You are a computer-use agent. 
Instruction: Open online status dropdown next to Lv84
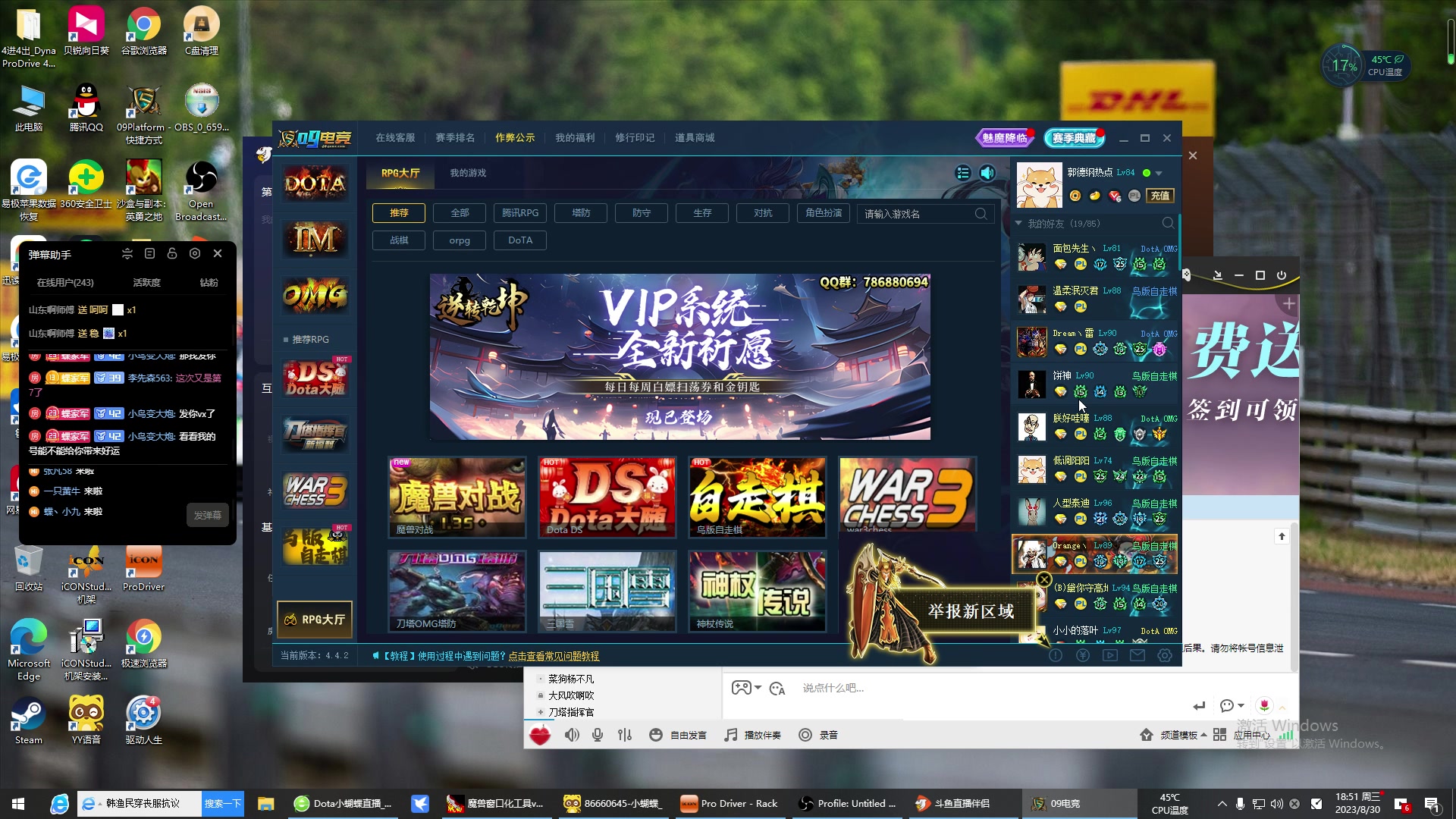(1158, 174)
